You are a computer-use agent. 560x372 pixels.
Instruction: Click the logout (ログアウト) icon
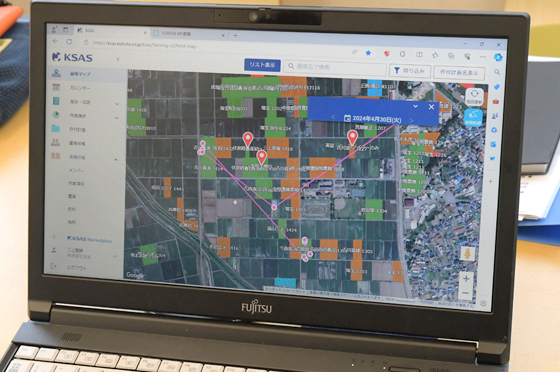click(54, 266)
